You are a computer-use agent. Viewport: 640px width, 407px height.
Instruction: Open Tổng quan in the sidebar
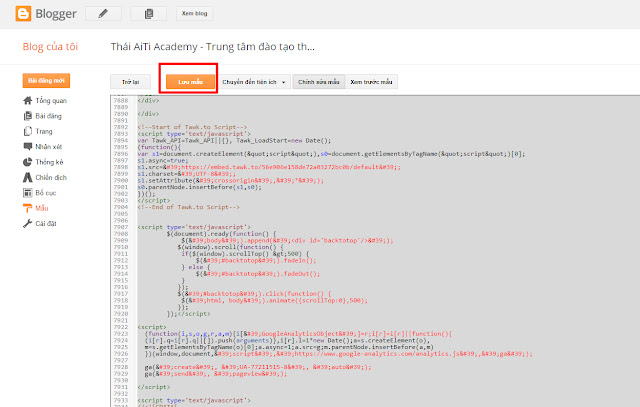tap(51, 100)
